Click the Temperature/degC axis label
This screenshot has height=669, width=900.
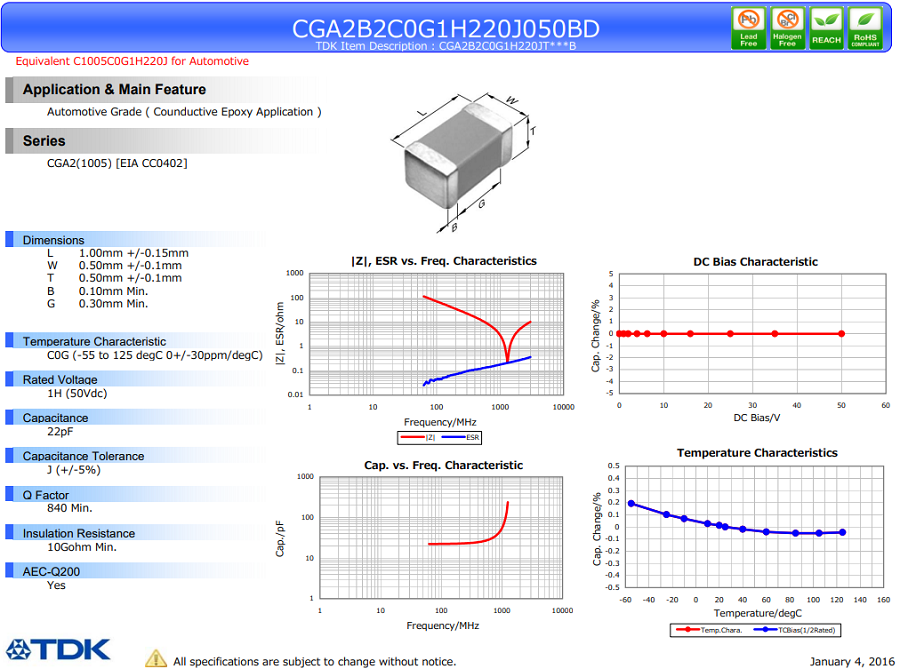coord(758,613)
